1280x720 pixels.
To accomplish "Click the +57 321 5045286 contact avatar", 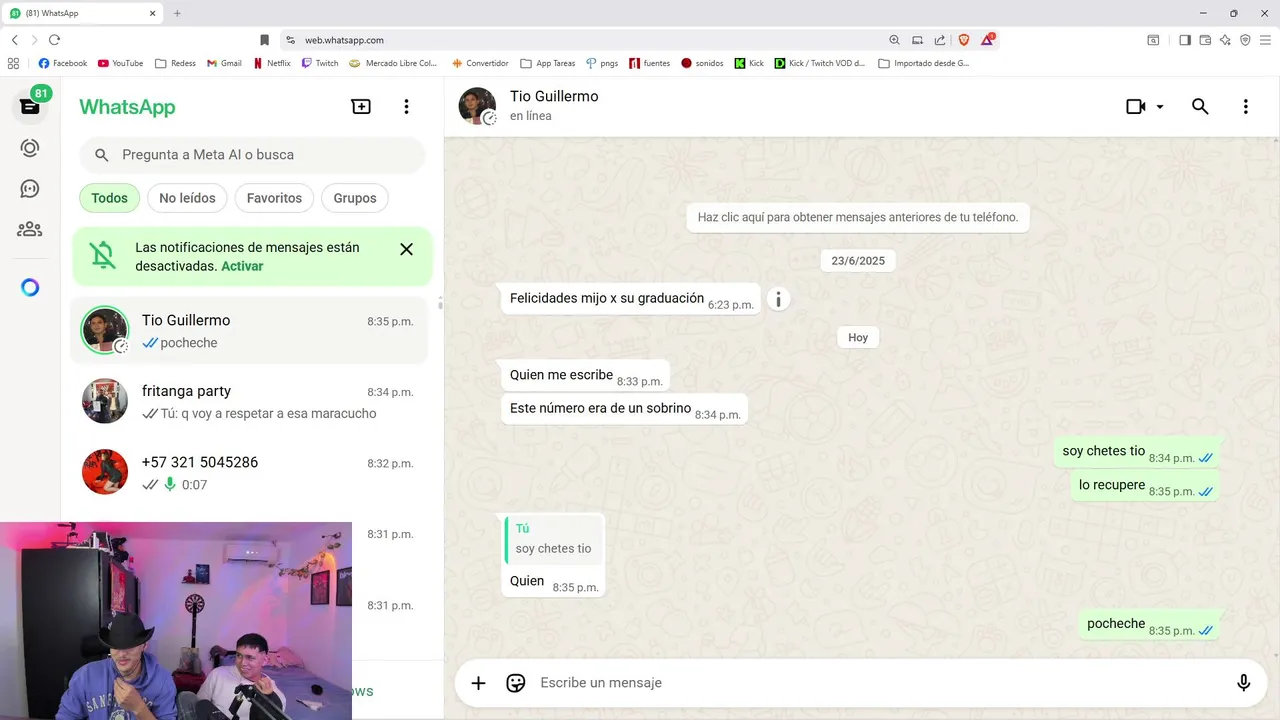I will pyautogui.click(x=105, y=472).
